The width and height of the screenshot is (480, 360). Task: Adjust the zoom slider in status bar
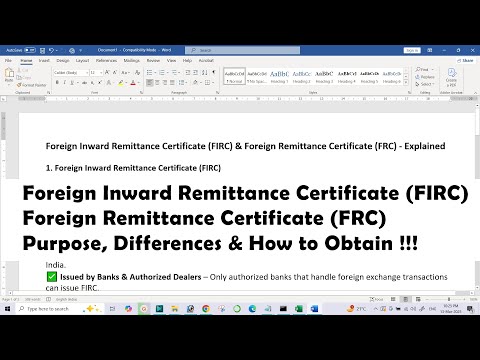[x=449, y=299]
